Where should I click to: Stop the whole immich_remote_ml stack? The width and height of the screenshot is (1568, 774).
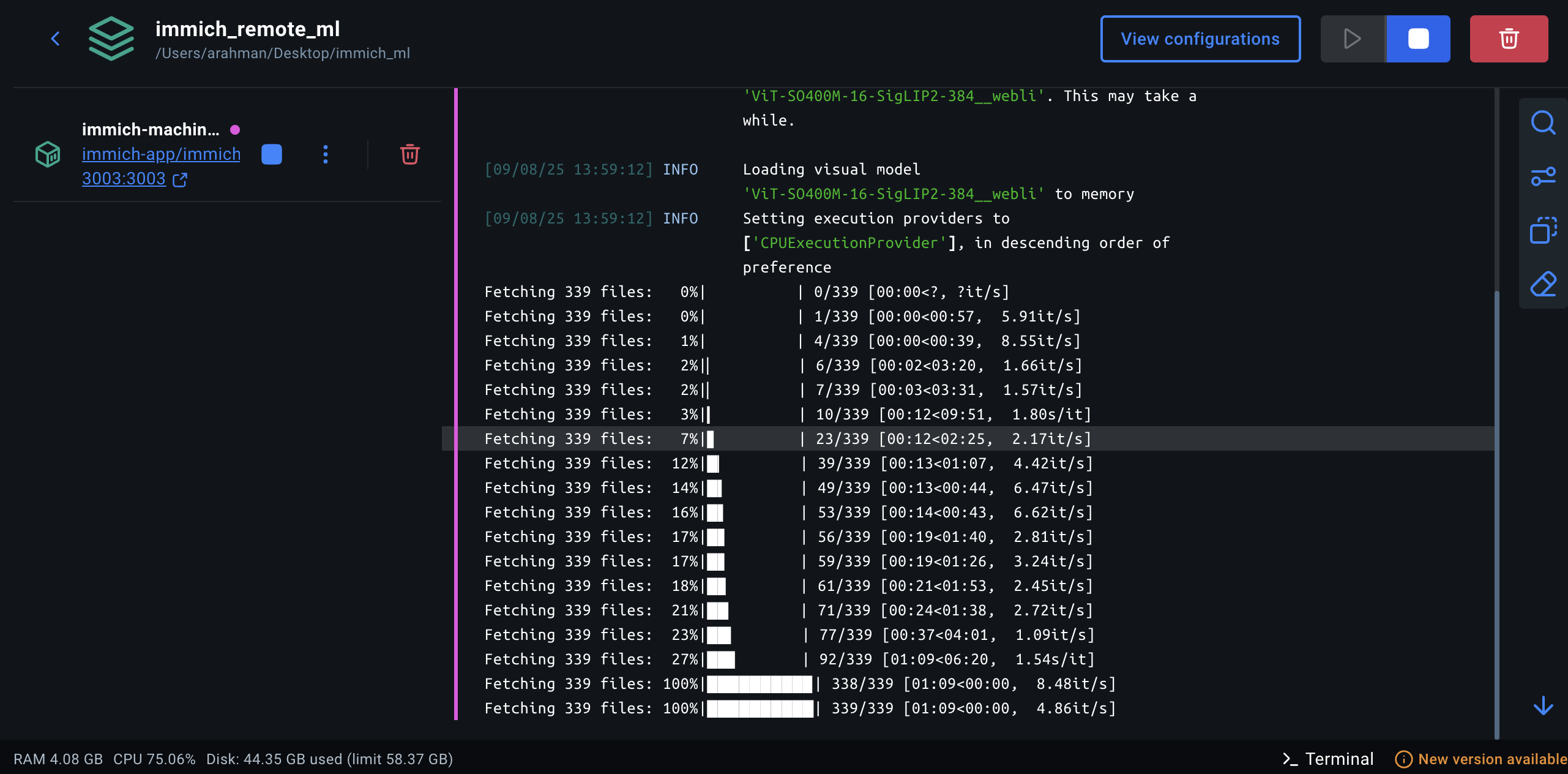[1418, 39]
